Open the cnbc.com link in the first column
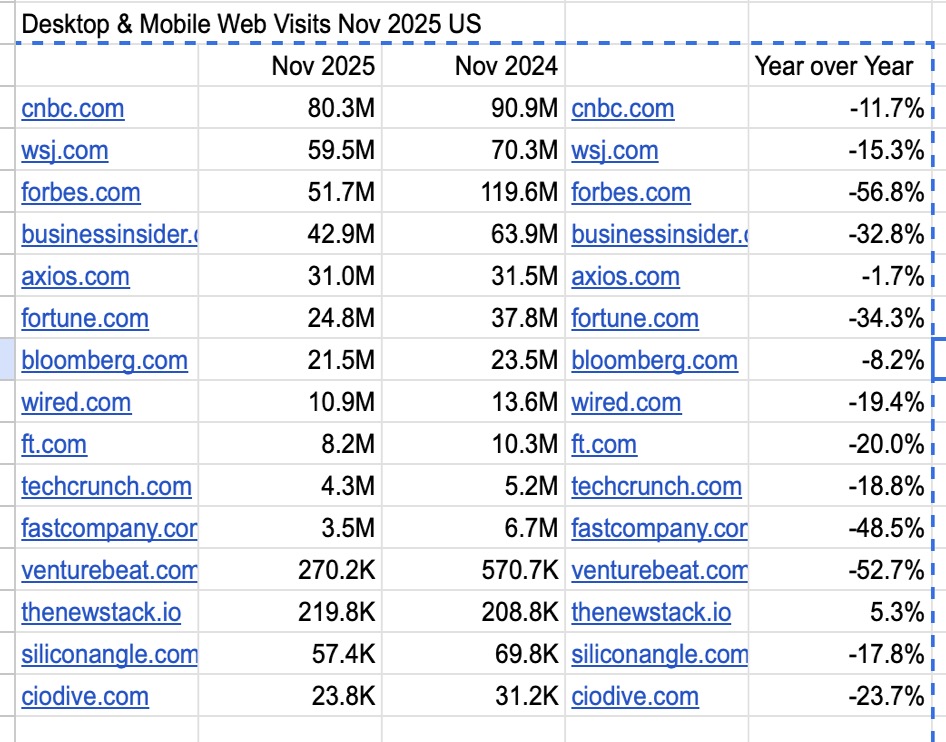 pyautogui.click(x=73, y=109)
